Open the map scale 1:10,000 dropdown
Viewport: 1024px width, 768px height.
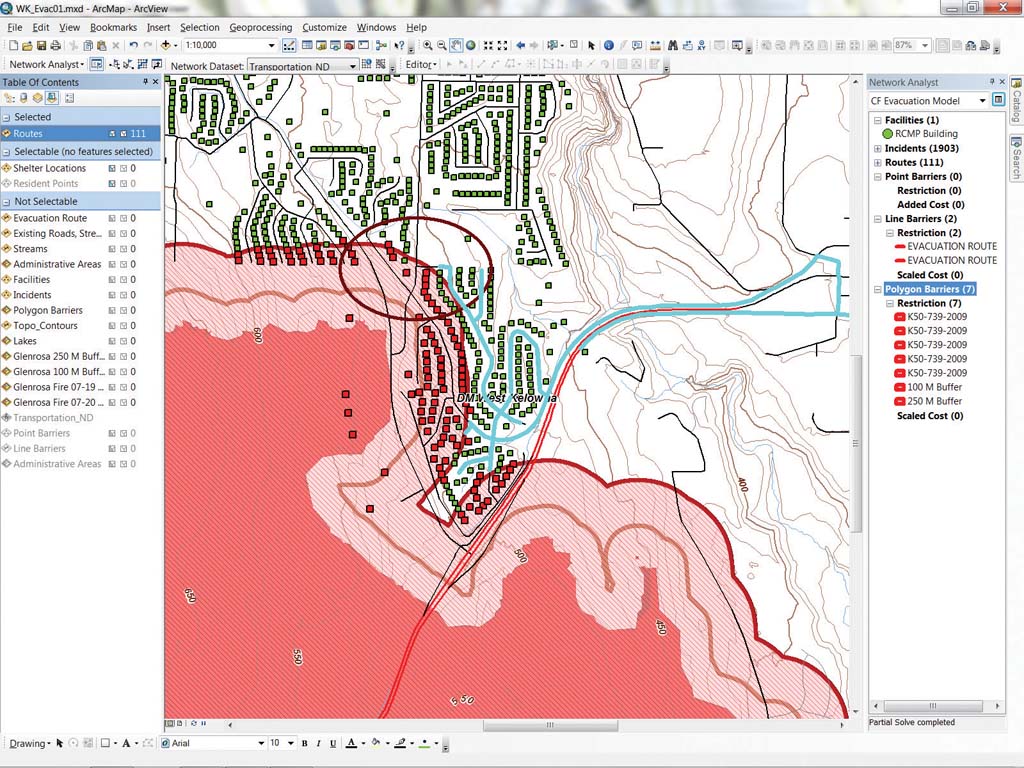coord(272,46)
